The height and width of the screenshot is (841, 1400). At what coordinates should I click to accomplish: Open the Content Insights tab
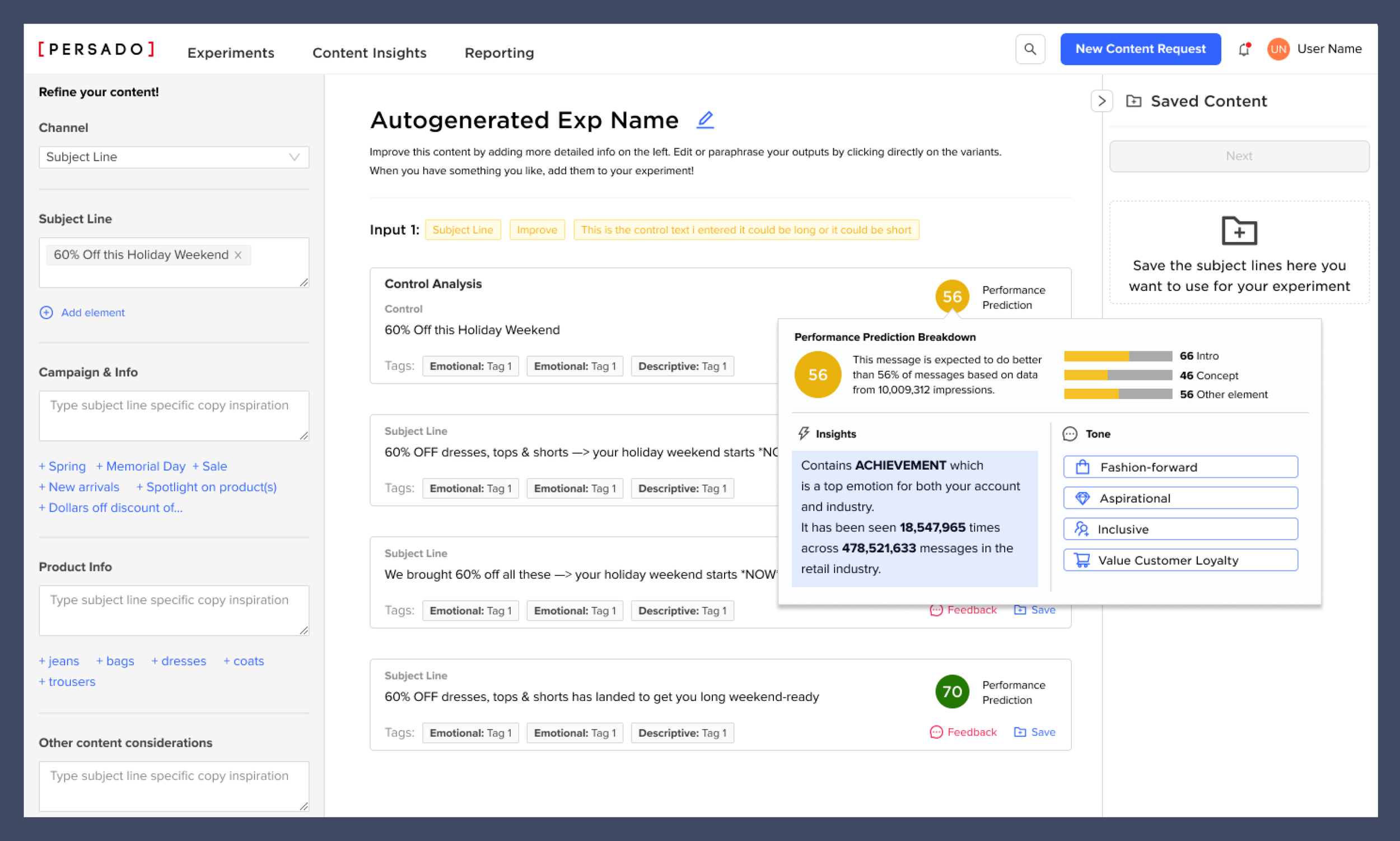point(369,53)
